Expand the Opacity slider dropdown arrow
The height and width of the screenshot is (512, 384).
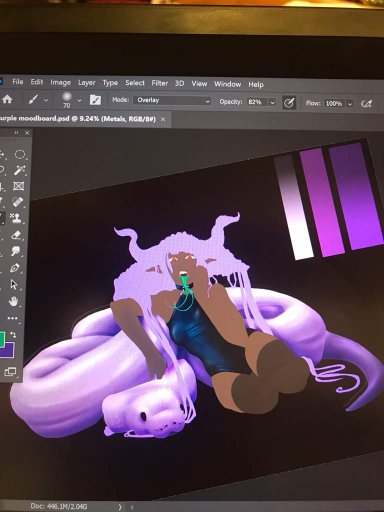click(x=272, y=102)
